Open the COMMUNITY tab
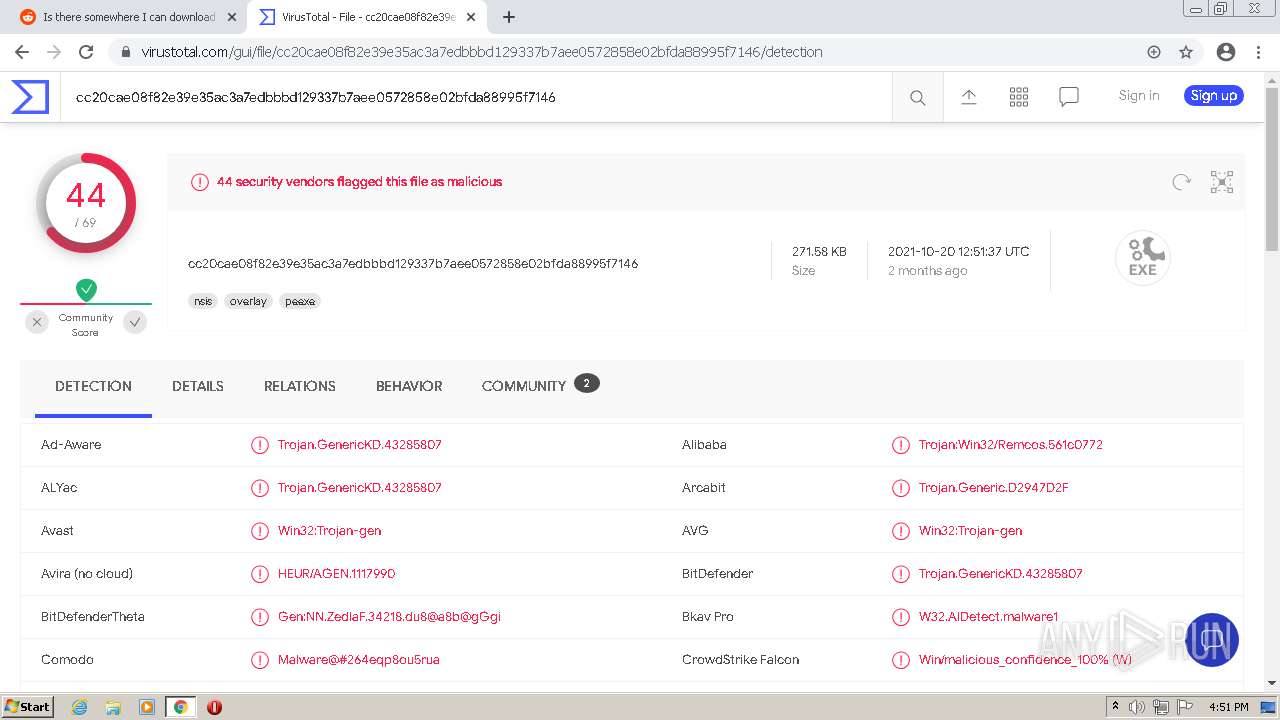Viewport: 1280px width, 720px height. click(x=540, y=385)
